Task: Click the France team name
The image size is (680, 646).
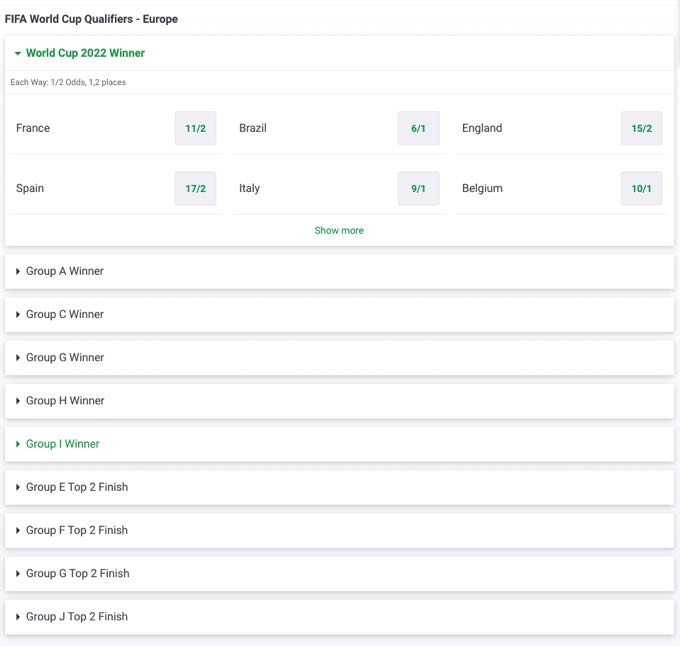Action: (33, 128)
